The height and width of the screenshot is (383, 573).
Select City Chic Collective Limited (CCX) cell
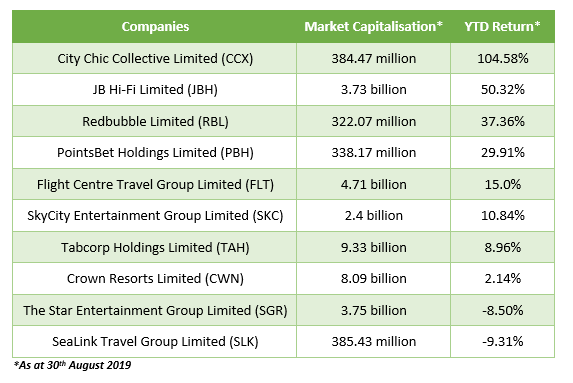coord(155,58)
